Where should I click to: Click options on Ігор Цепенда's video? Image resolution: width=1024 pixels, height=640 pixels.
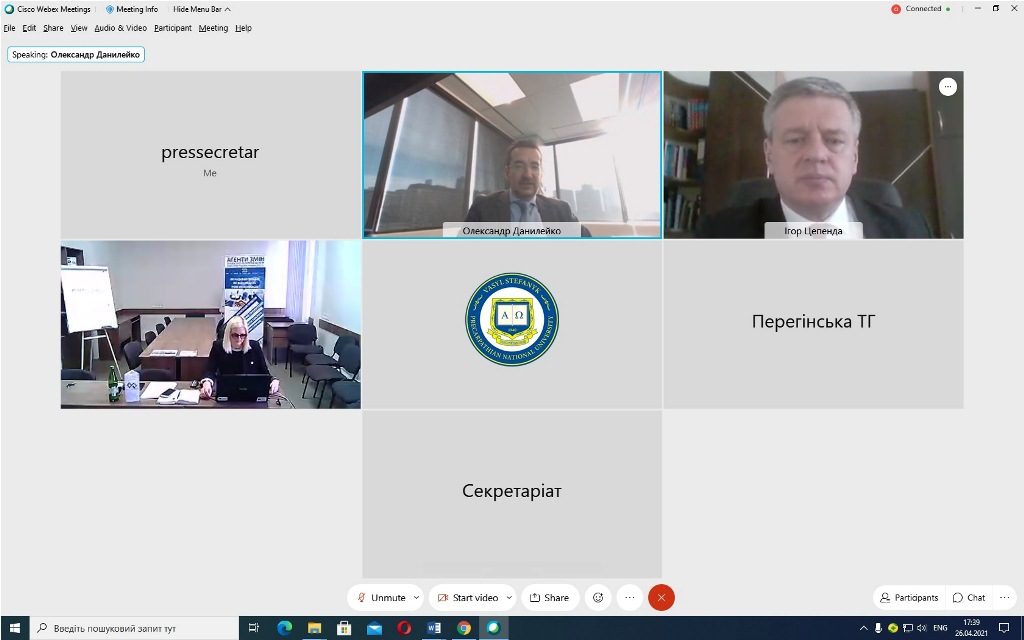947,87
